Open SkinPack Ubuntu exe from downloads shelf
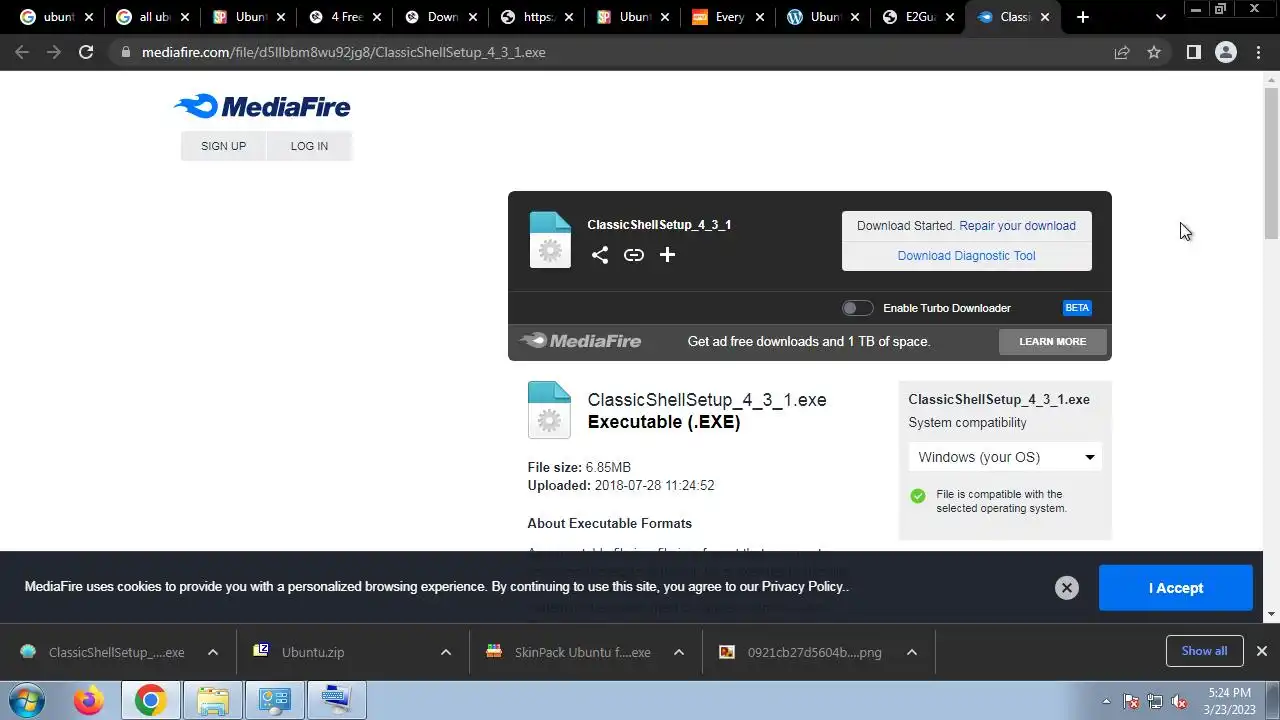 coord(569,652)
